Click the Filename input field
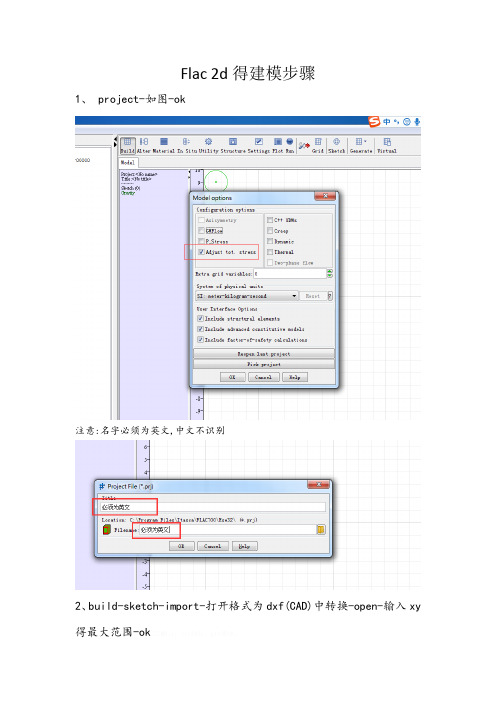 227,530
